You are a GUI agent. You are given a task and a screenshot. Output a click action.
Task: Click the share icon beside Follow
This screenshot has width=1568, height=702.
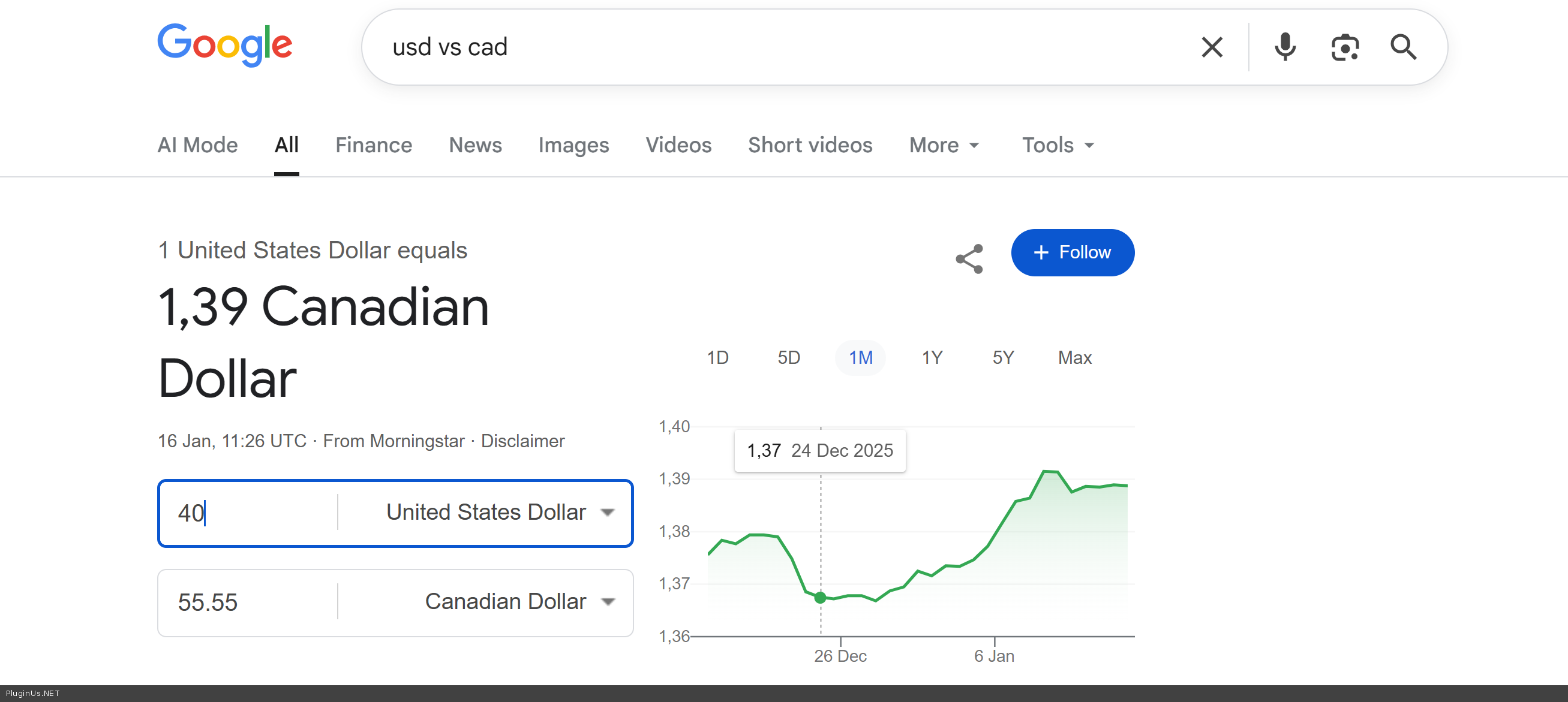click(x=969, y=258)
